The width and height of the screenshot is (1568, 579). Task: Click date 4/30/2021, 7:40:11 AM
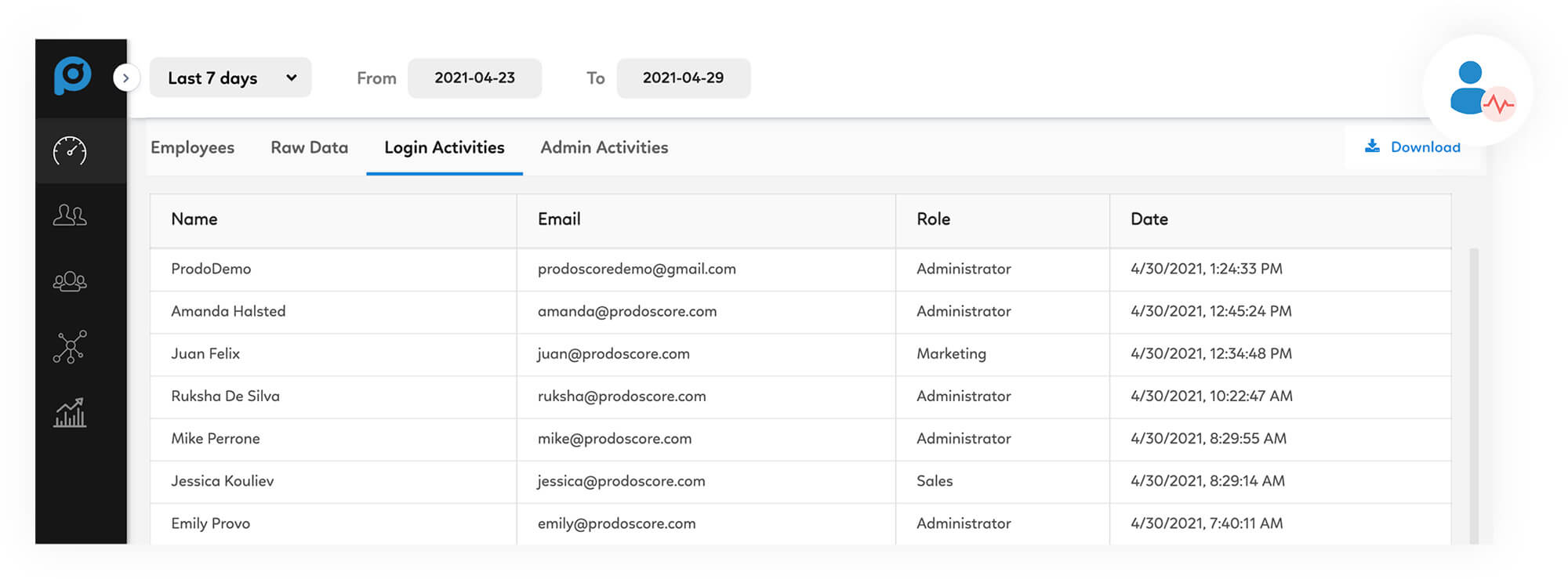coord(1207,523)
